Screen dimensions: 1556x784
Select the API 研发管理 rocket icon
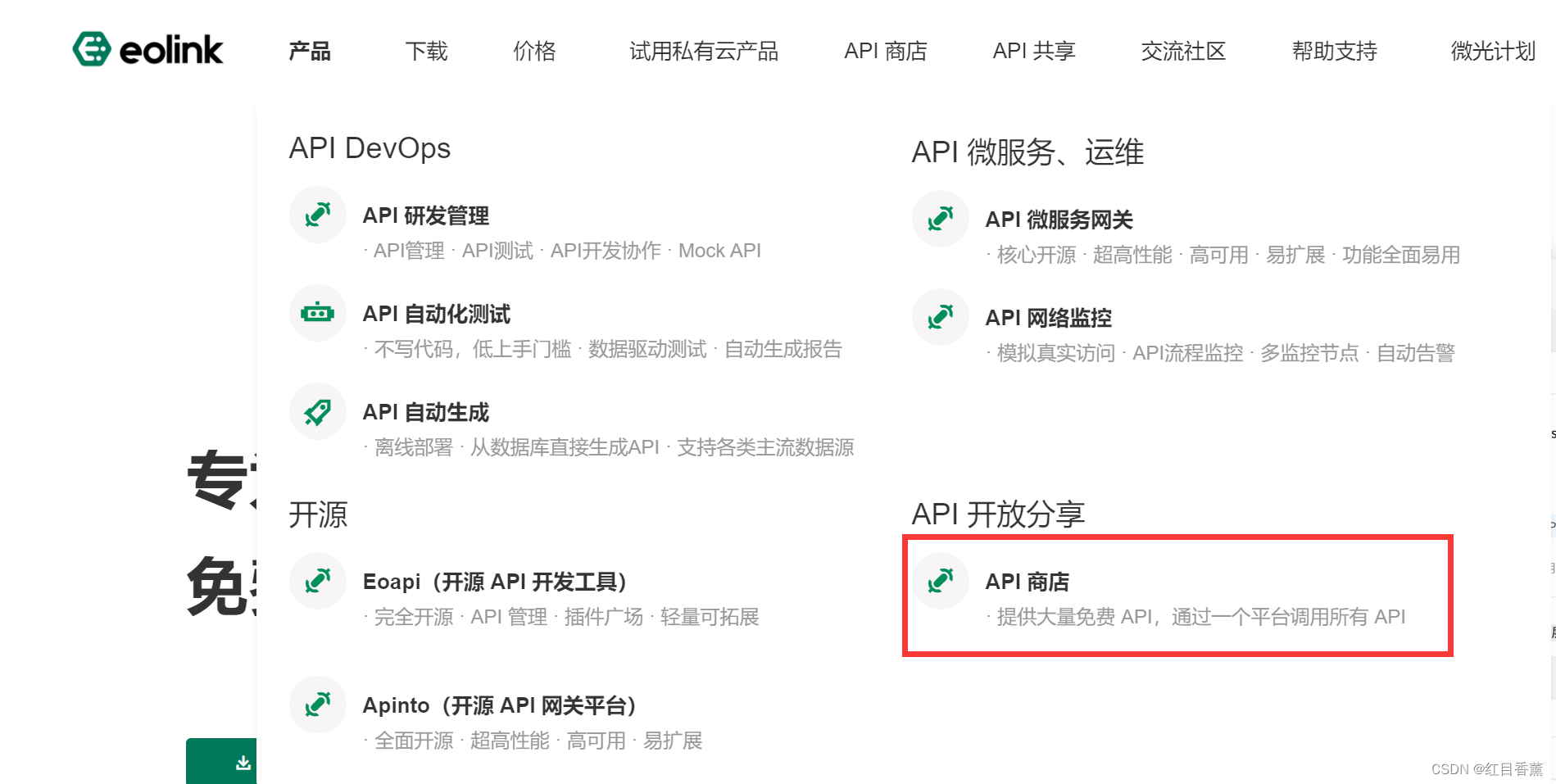coord(318,215)
